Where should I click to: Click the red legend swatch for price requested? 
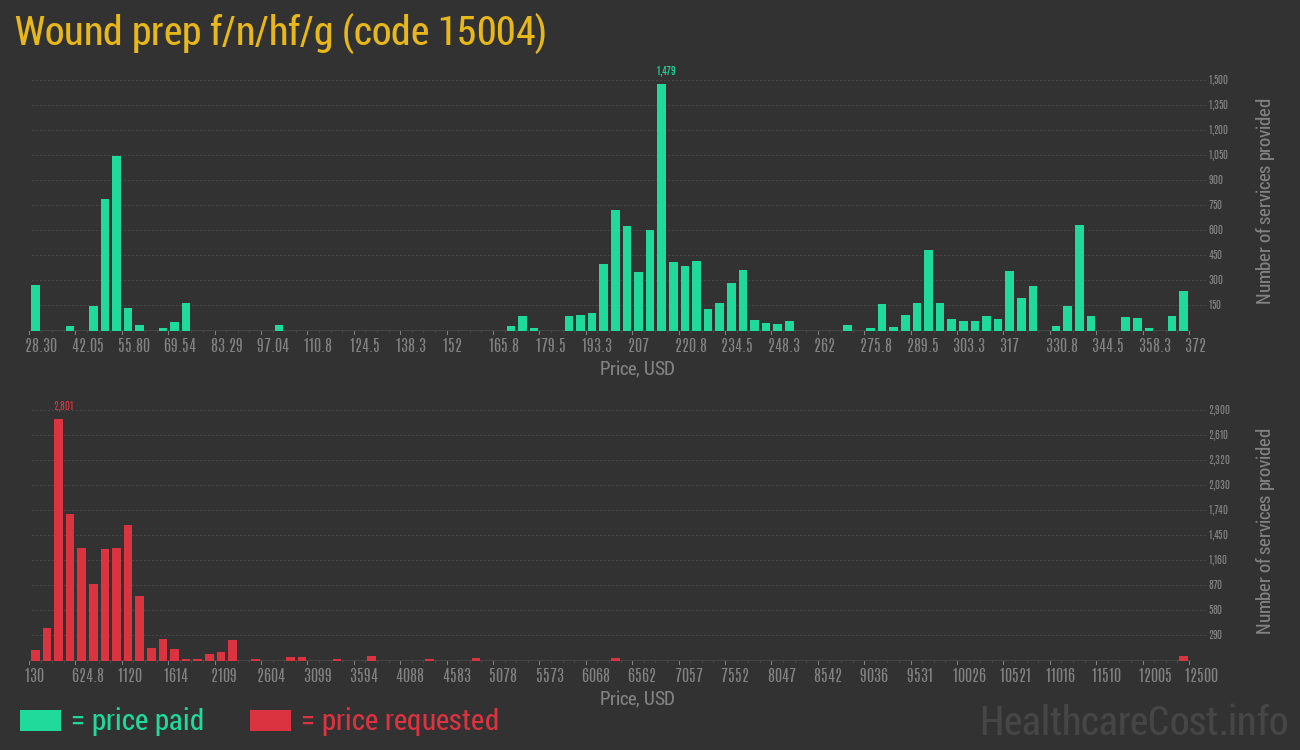268,720
